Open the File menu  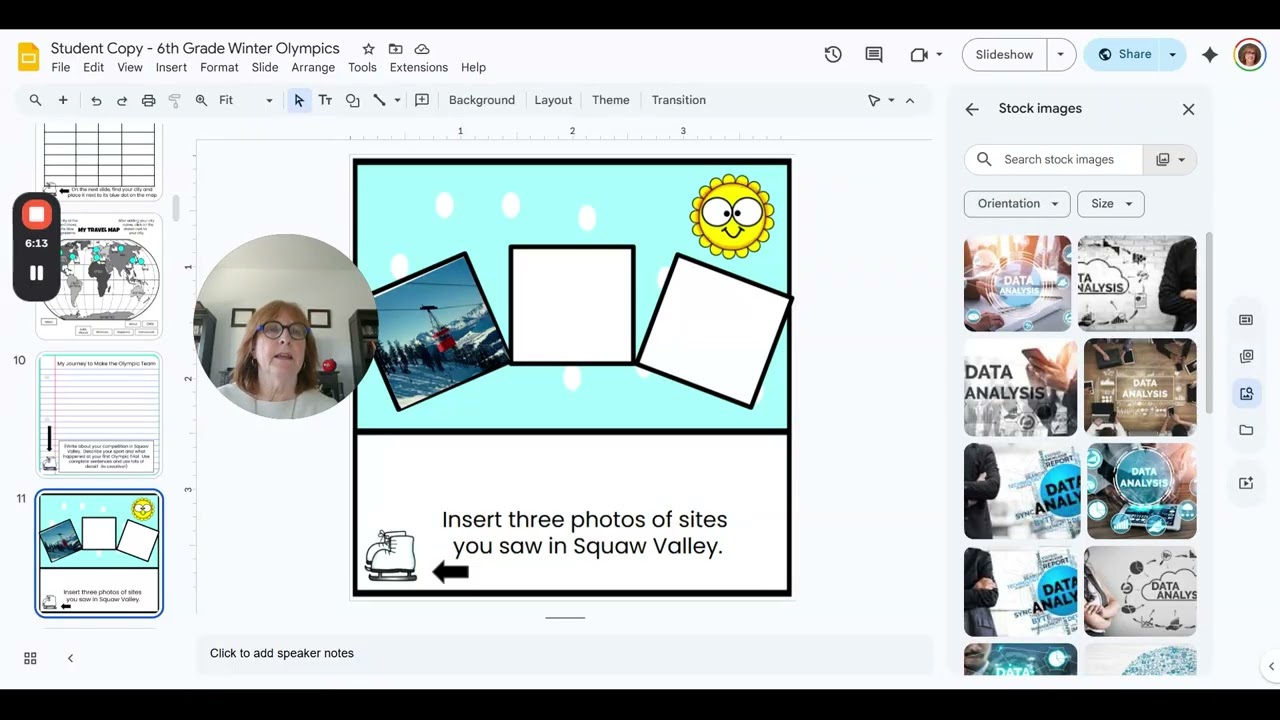tap(61, 68)
